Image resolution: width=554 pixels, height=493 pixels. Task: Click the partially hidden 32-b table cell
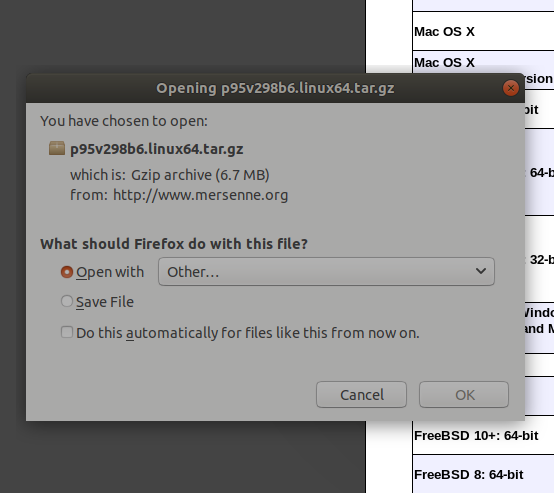click(540, 260)
